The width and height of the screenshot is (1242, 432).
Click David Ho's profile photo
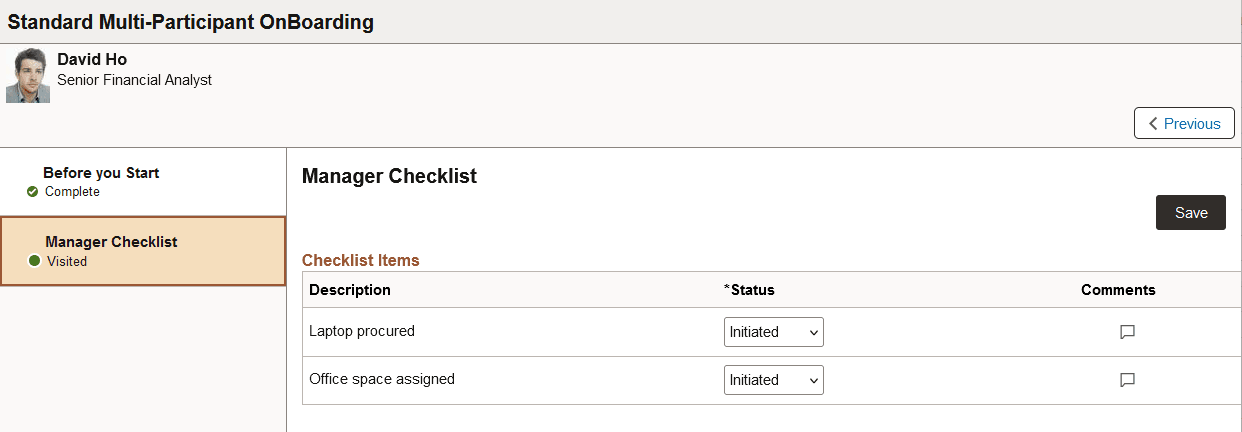click(x=28, y=76)
